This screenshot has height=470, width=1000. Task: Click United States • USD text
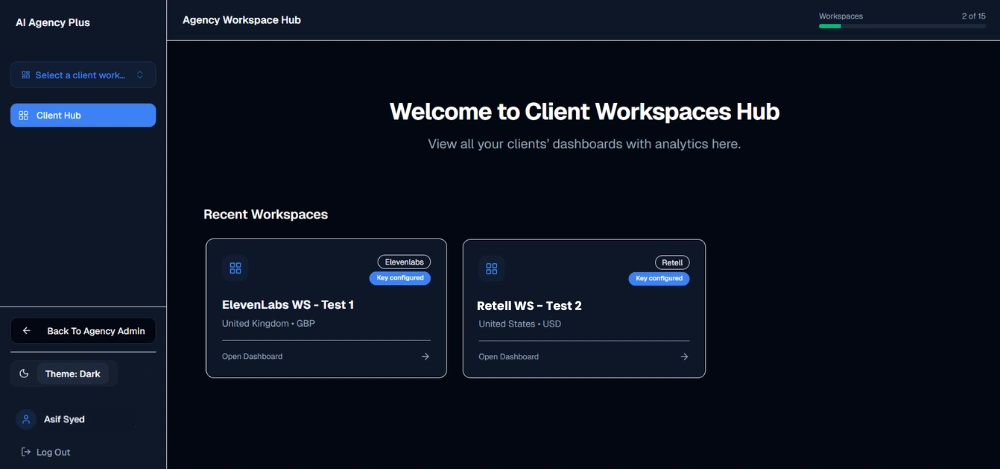coord(520,324)
